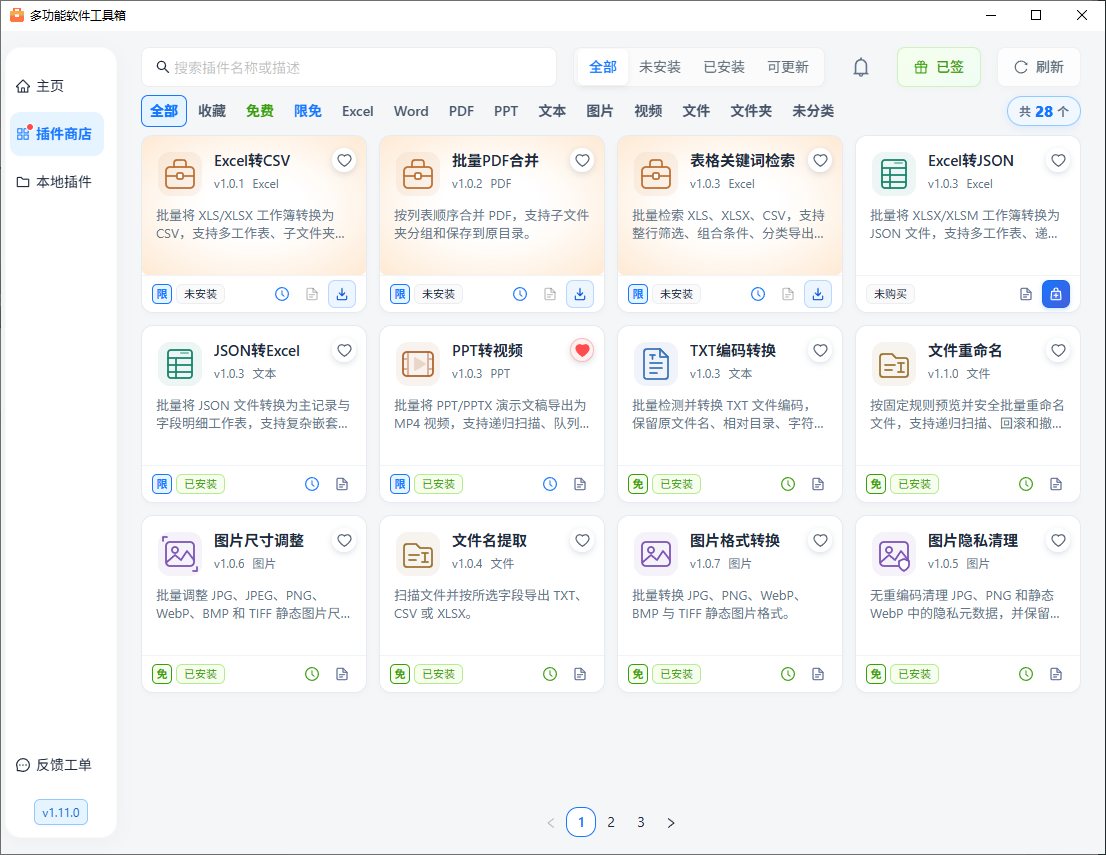
Task: Collapse the 共 28 个 count expander
Action: [x=1044, y=111]
